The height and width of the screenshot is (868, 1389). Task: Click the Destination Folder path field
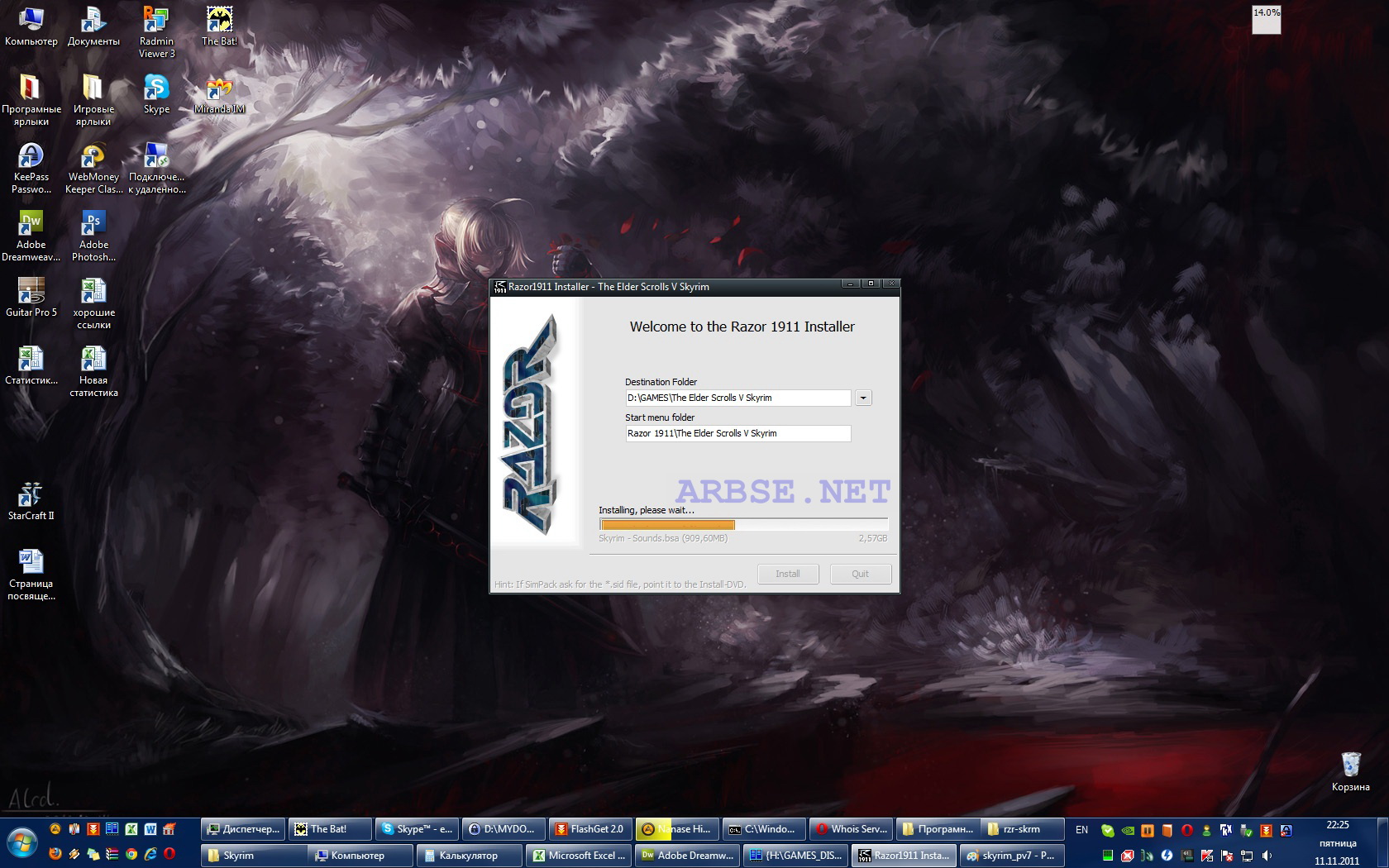coord(737,398)
